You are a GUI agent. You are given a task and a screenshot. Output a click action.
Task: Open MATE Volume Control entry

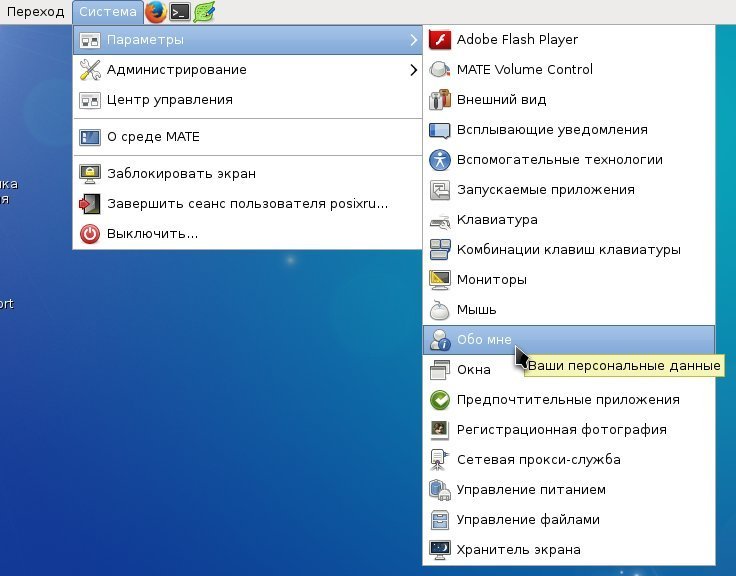pos(569,69)
